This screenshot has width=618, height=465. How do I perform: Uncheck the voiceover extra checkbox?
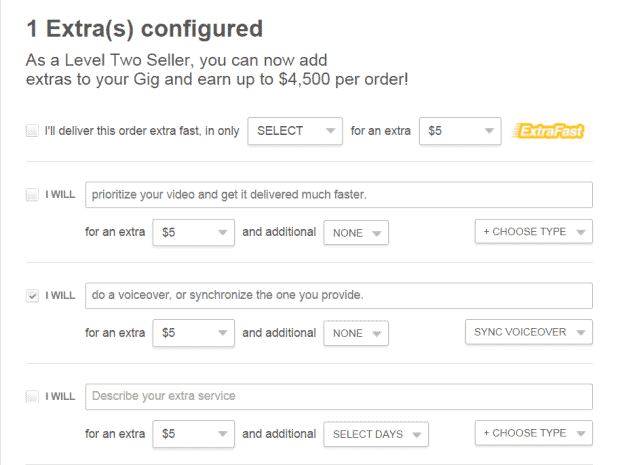(x=32, y=295)
